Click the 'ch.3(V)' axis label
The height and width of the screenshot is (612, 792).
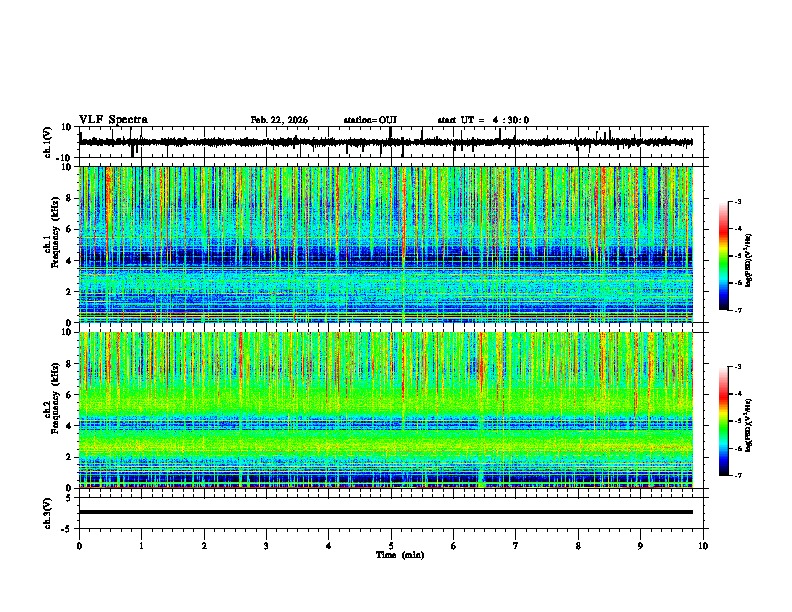[x=48, y=513]
